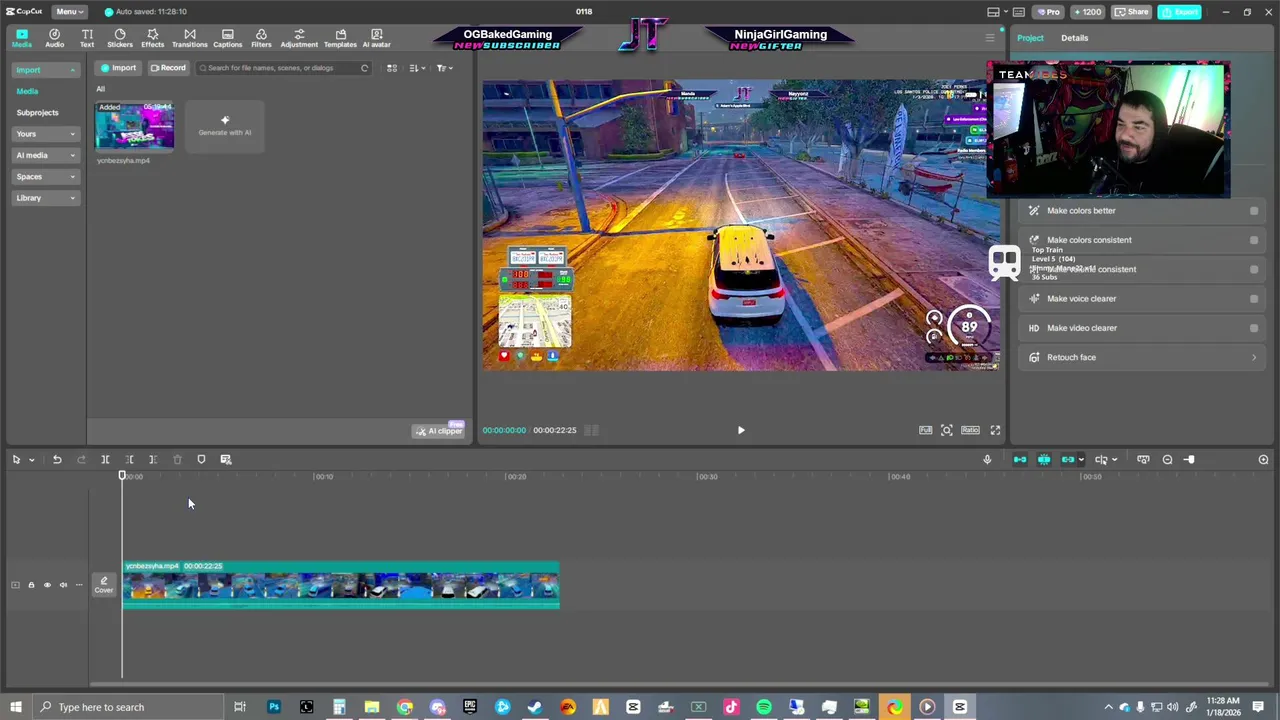Image resolution: width=1280 pixels, height=720 pixels.
Task: Zoom out the timeline
Action: tap(1167, 459)
